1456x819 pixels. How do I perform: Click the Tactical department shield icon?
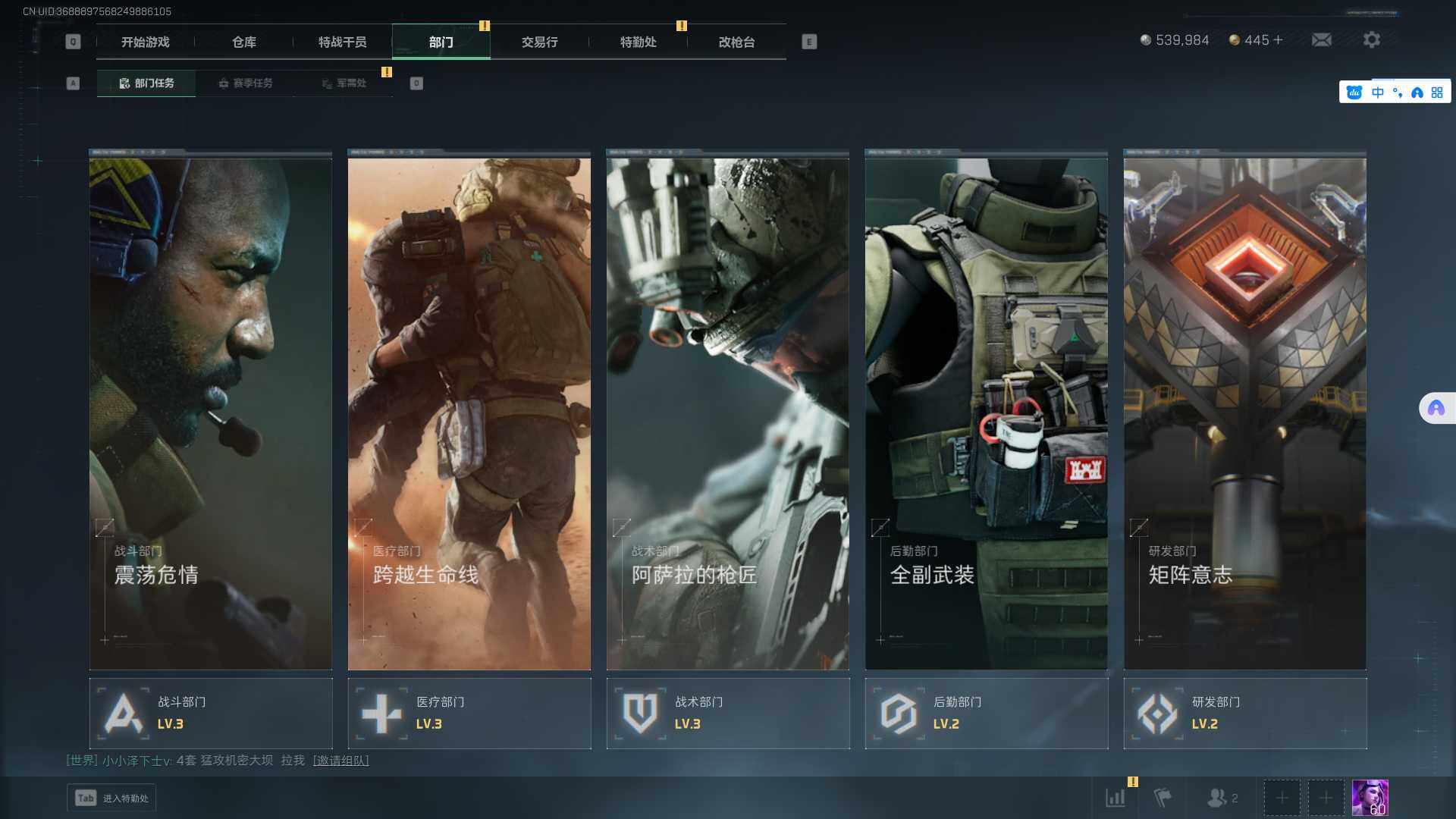(x=640, y=714)
